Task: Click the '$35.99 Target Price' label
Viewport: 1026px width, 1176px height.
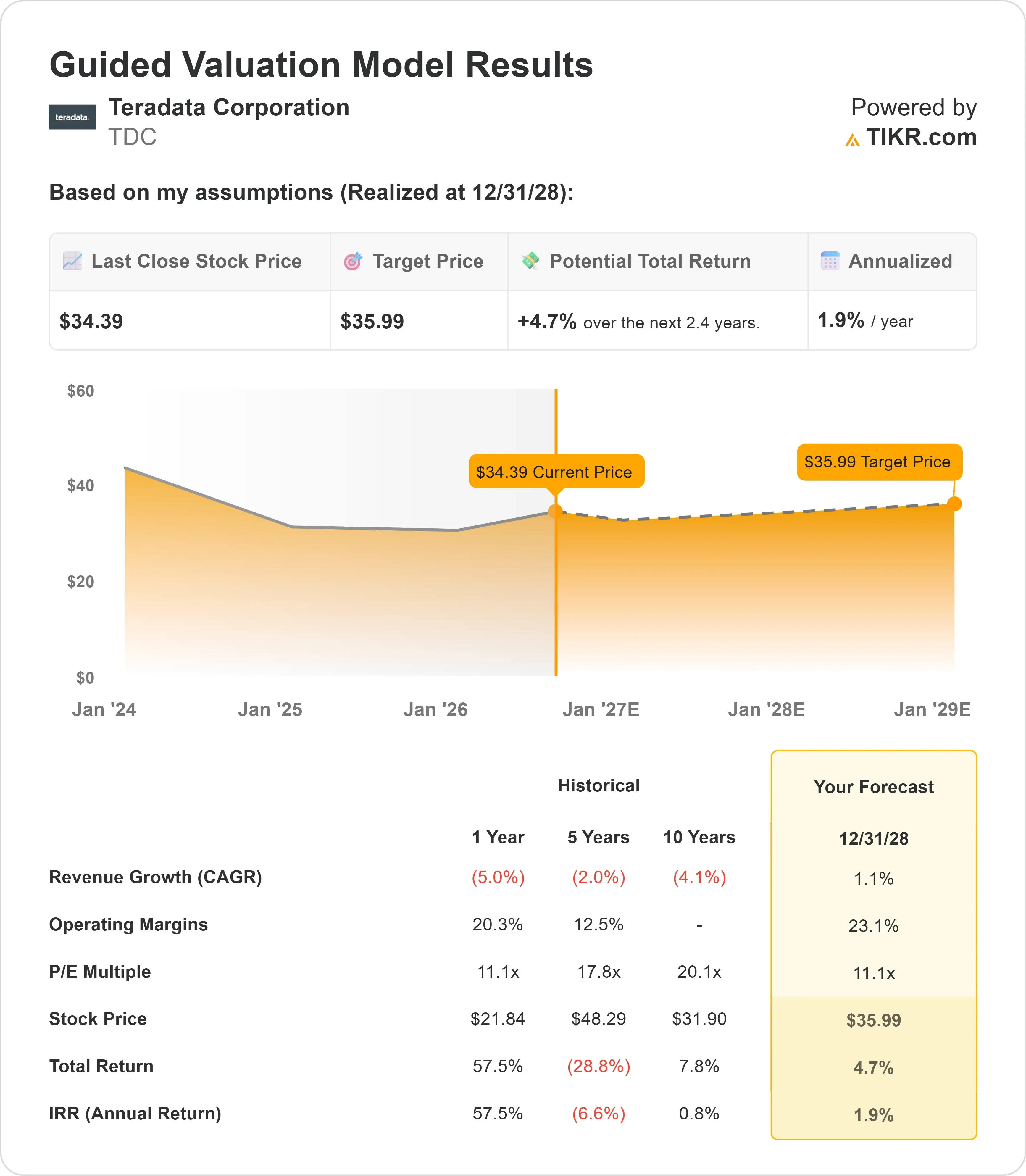Action: (880, 462)
